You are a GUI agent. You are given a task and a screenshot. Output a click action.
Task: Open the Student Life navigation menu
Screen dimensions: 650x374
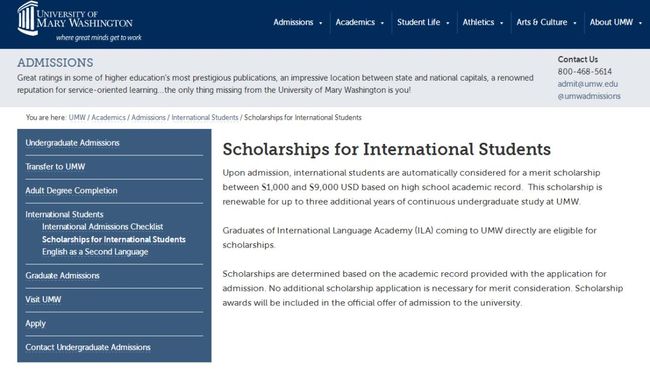(419, 22)
